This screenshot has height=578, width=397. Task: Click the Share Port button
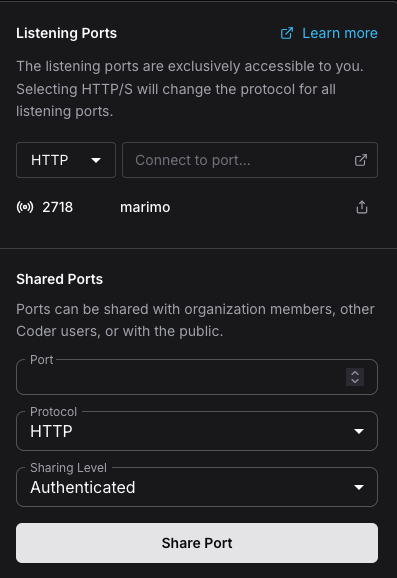(197, 543)
